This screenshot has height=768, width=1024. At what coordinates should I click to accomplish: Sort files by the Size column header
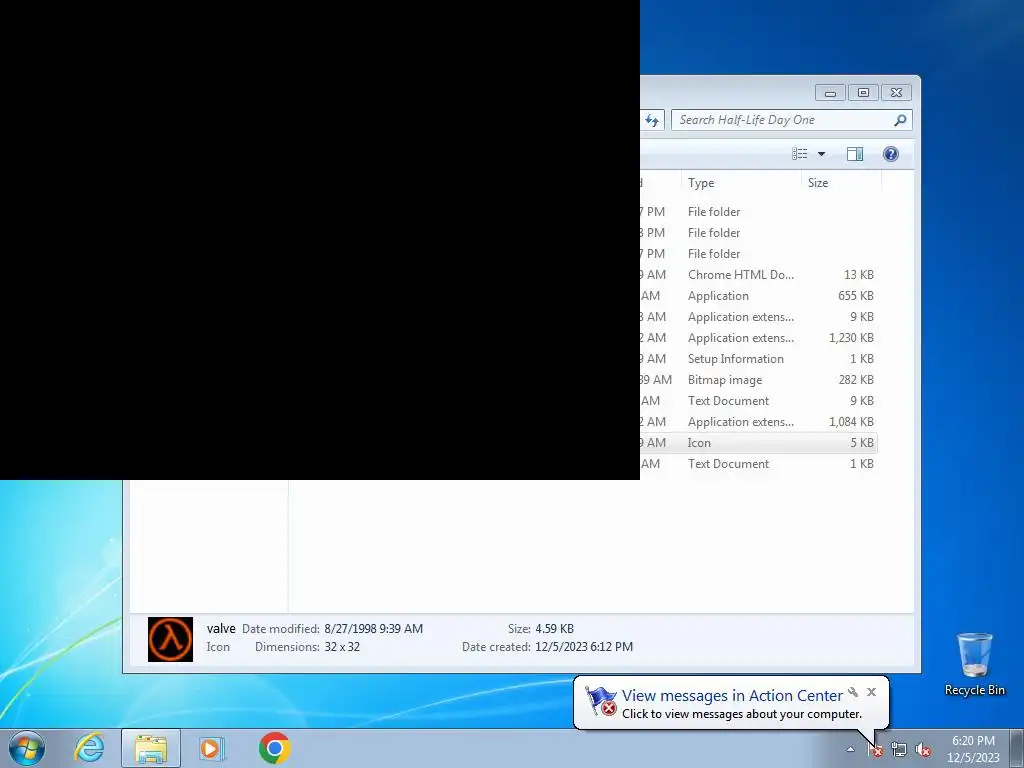(841, 183)
